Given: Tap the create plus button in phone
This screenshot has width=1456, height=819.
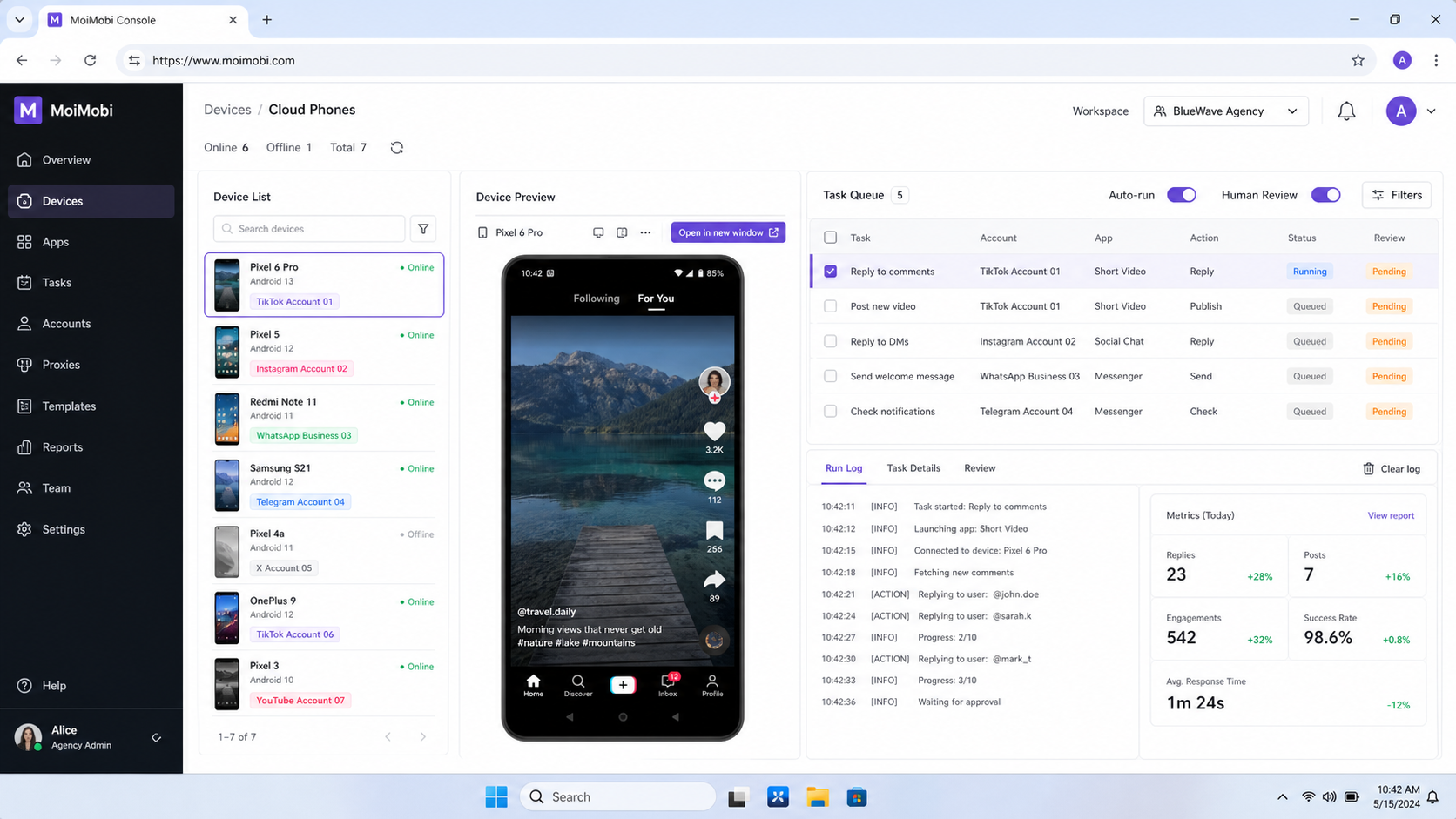Looking at the screenshot, I should click(x=623, y=685).
